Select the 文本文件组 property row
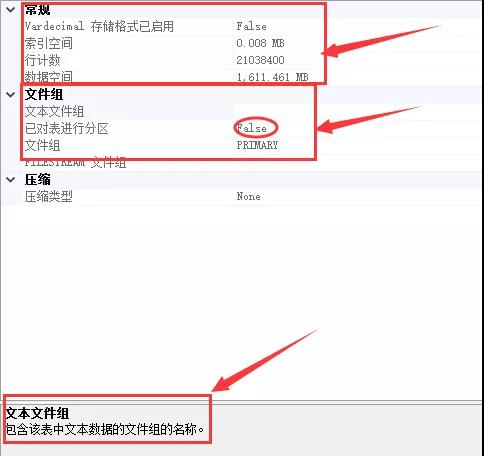This screenshot has height=456, width=484. click(x=242, y=112)
